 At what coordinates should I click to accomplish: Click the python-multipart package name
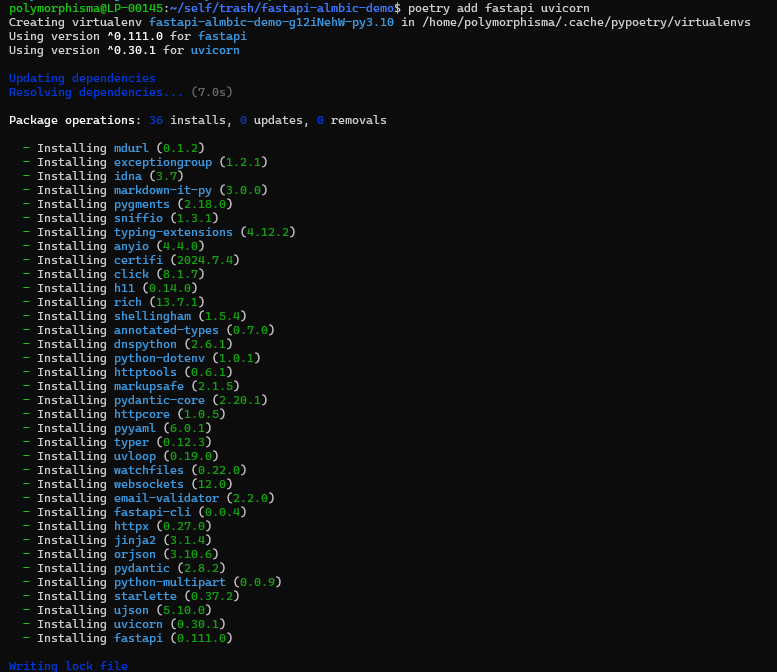click(170, 582)
